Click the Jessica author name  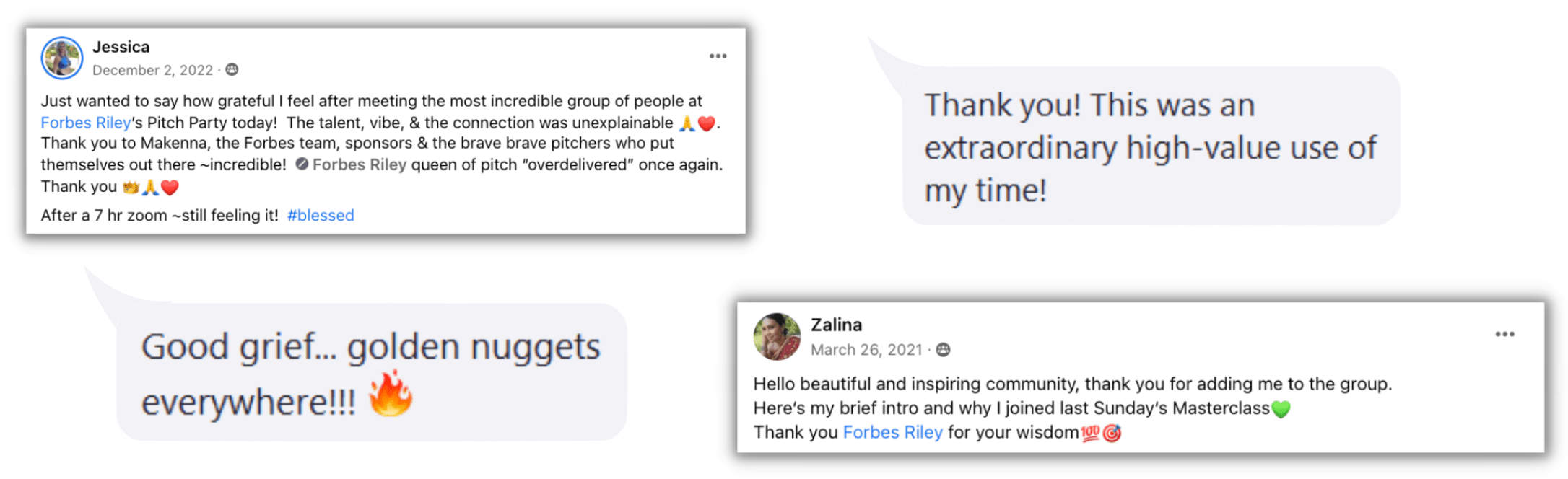(x=121, y=47)
